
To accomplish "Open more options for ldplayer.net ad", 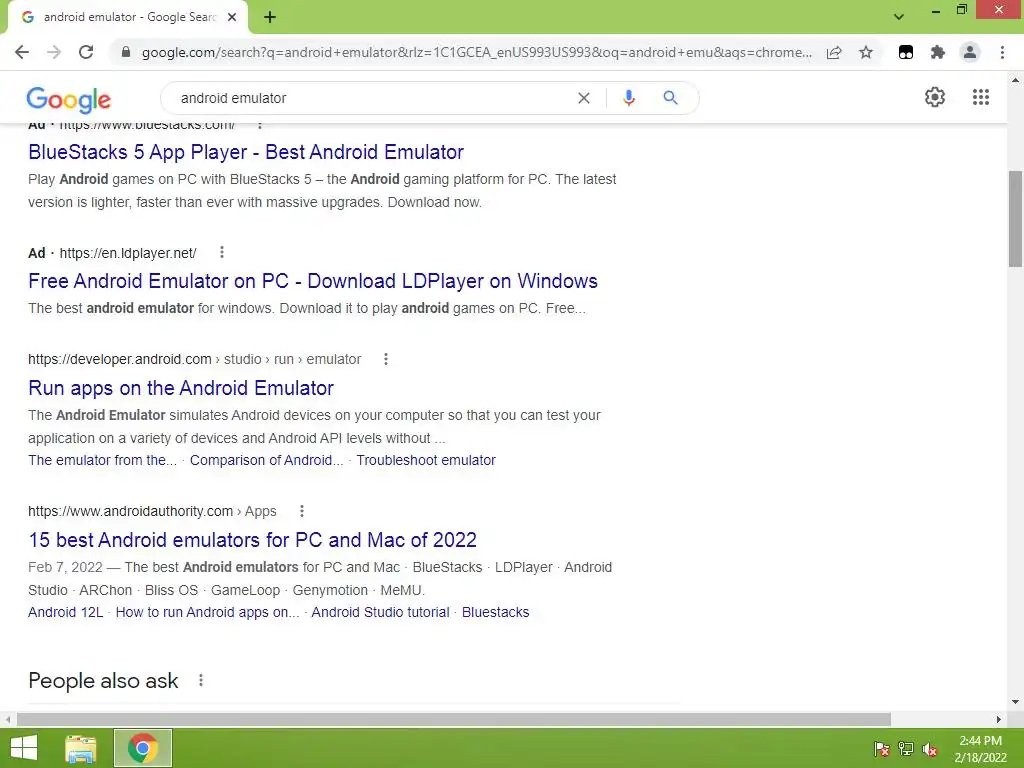I will [x=222, y=252].
